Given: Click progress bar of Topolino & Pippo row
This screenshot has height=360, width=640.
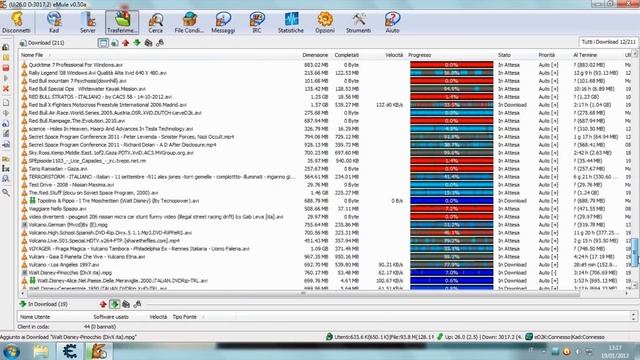Looking at the screenshot, I should click(x=451, y=200).
